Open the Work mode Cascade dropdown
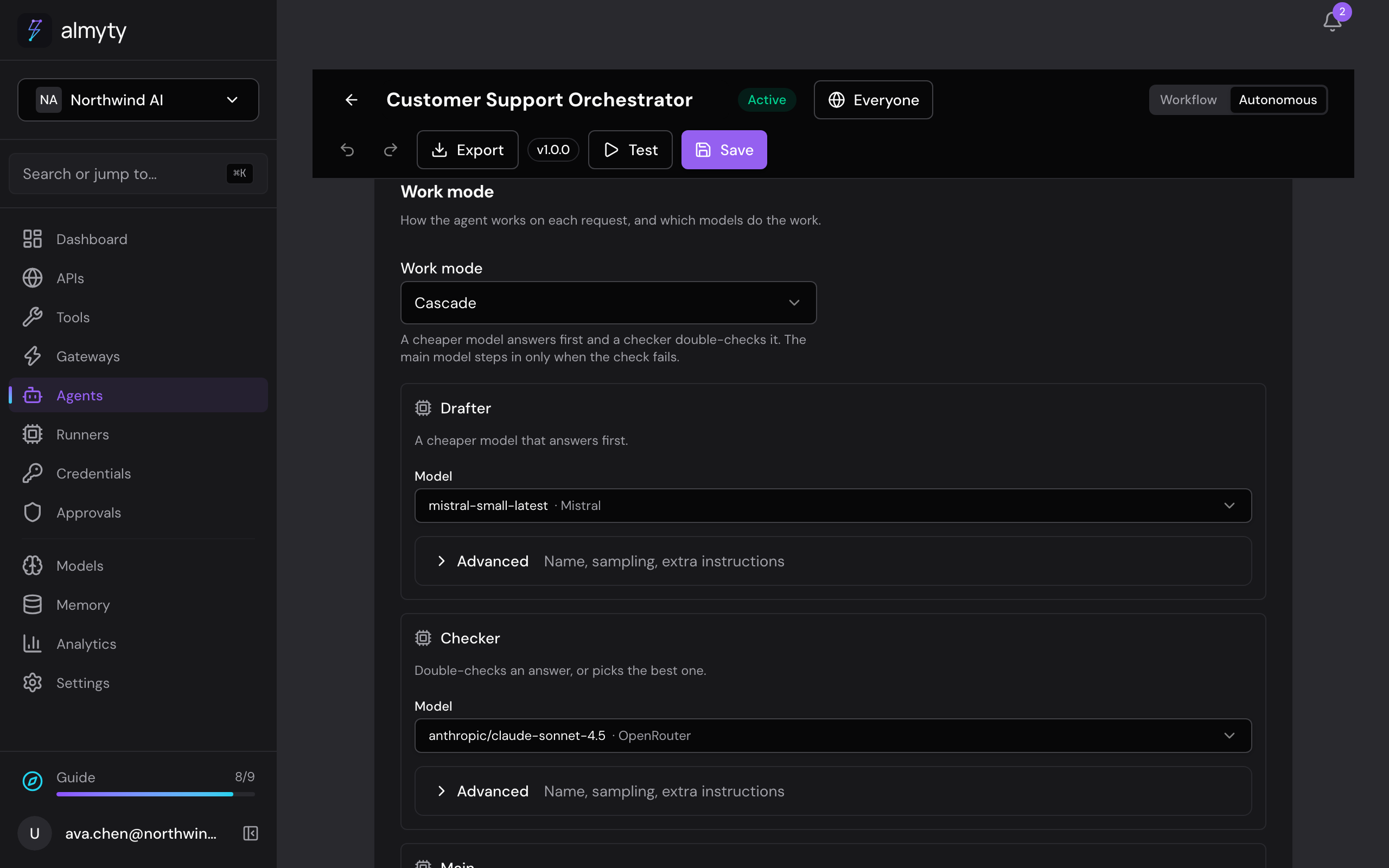Screen dimensions: 1389x868 608,303
